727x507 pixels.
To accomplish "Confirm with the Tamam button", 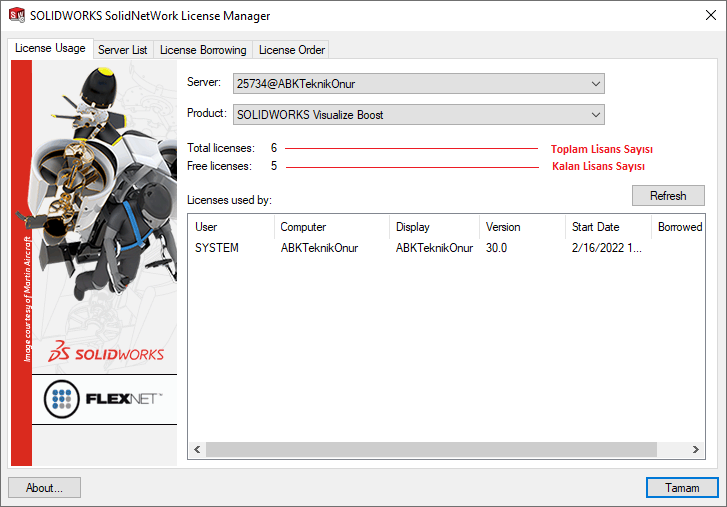I will [682, 488].
